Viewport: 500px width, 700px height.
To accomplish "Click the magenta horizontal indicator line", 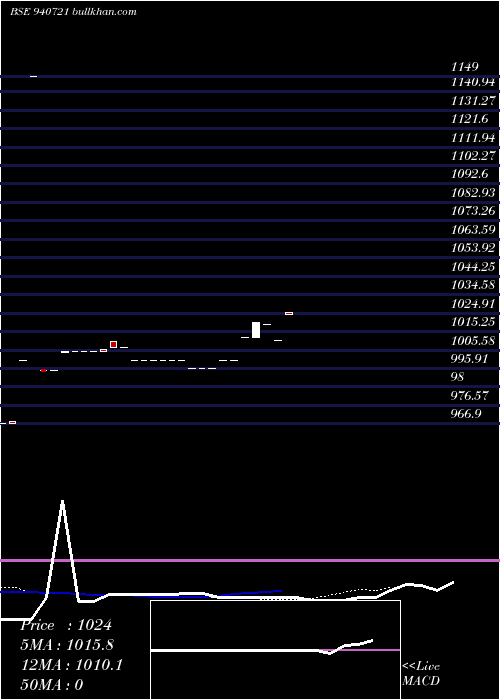I will click(x=250, y=560).
